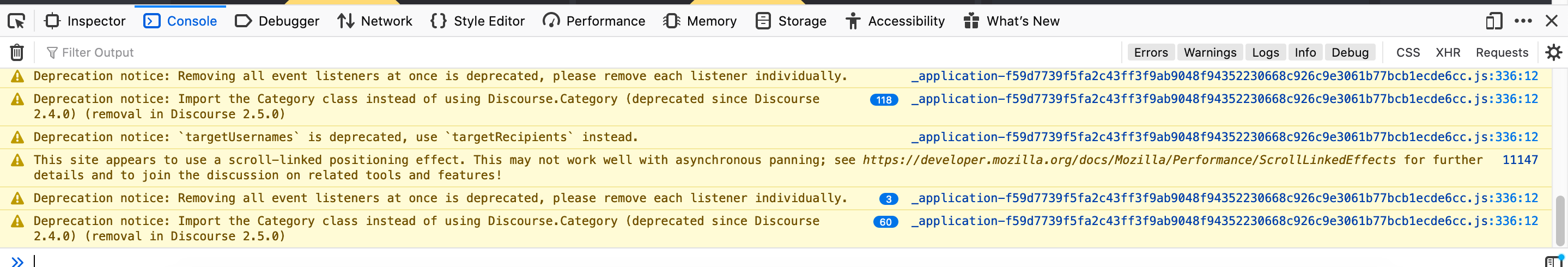
Task: Clear console output with trash icon
Action: tap(17, 53)
